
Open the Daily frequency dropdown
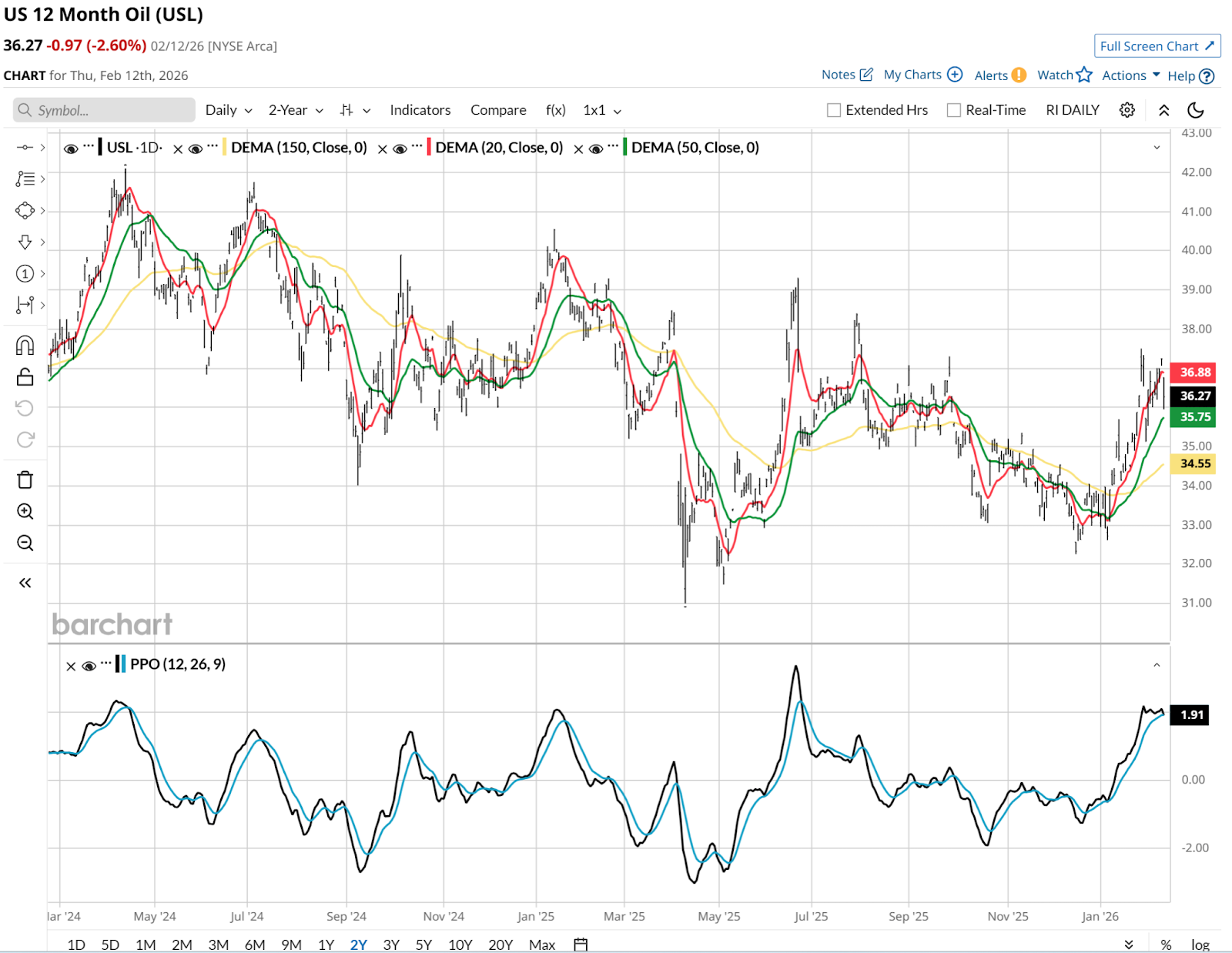(x=228, y=110)
